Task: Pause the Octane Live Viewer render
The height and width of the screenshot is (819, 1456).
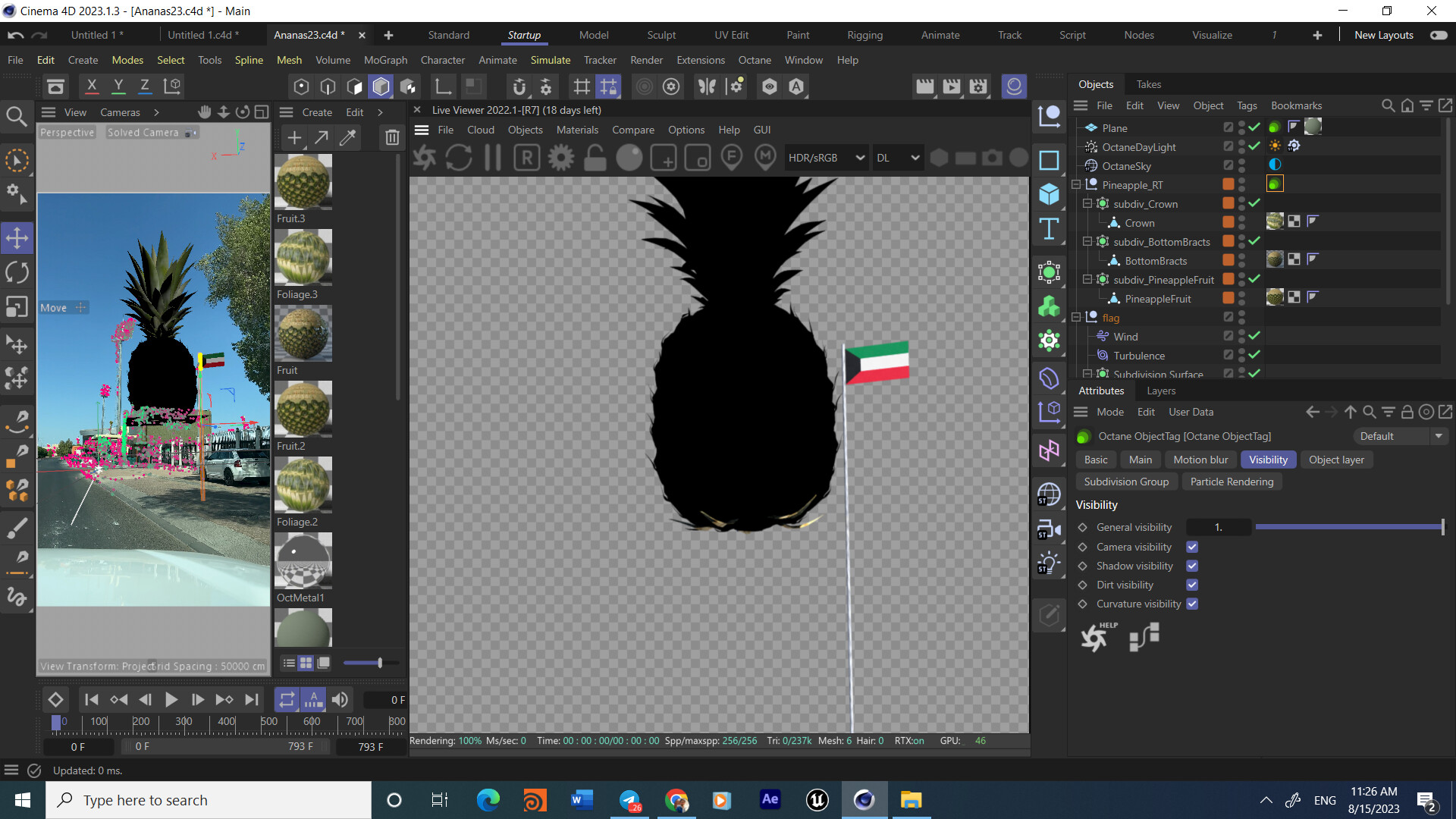Action: [x=493, y=158]
